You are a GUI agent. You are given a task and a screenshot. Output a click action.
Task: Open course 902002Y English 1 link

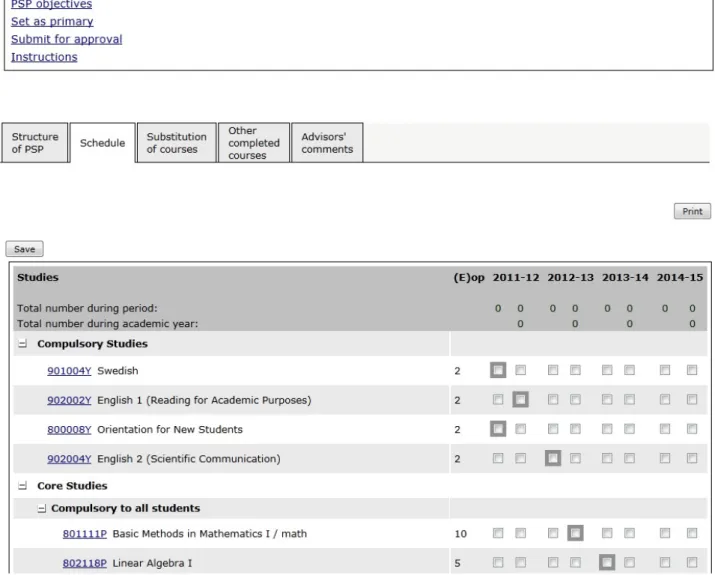[x=69, y=400]
